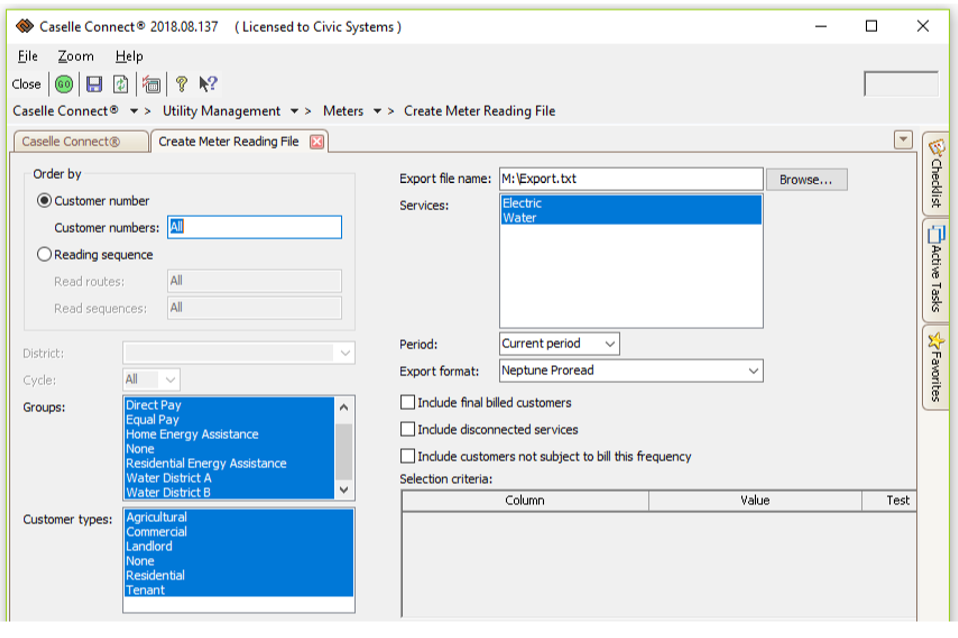Click the Test header in Selection criteria

tap(890, 500)
